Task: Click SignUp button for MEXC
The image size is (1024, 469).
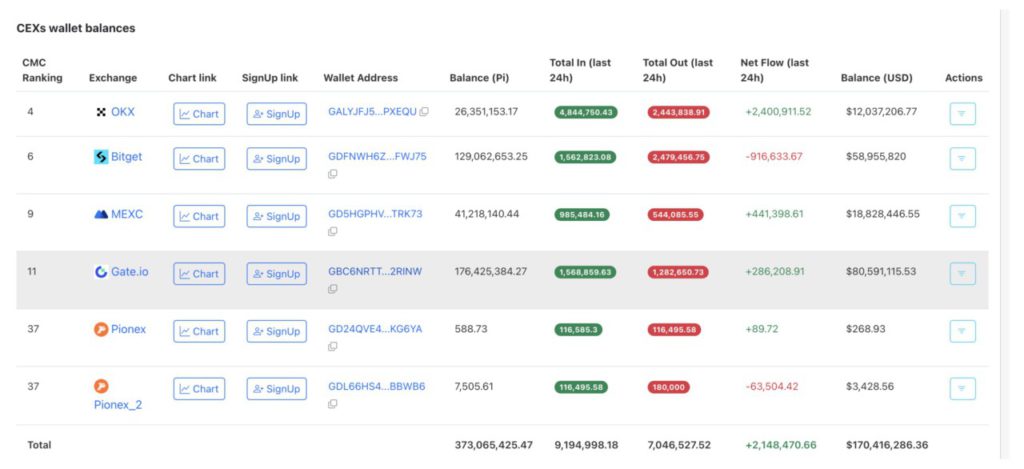Action: pos(276,216)
